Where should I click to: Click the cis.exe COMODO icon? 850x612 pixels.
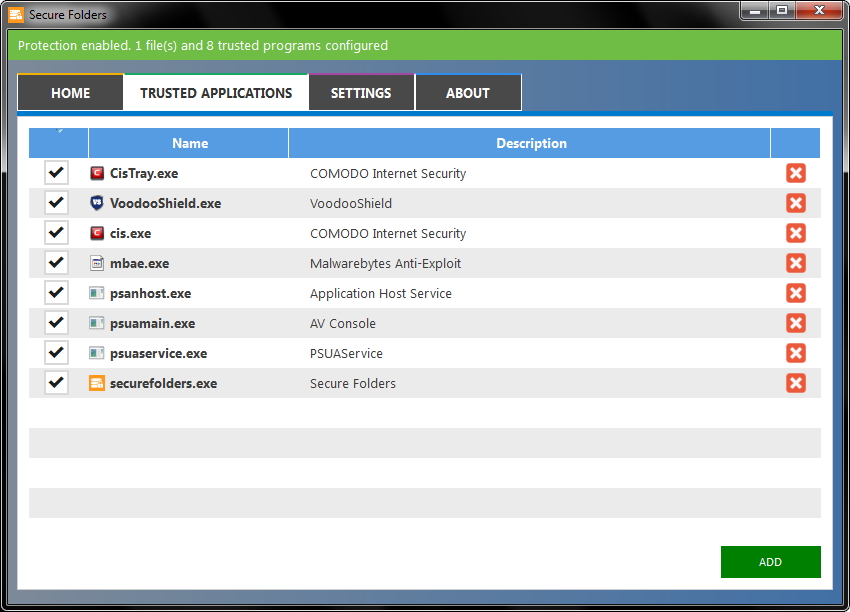[x=96, y=233]
